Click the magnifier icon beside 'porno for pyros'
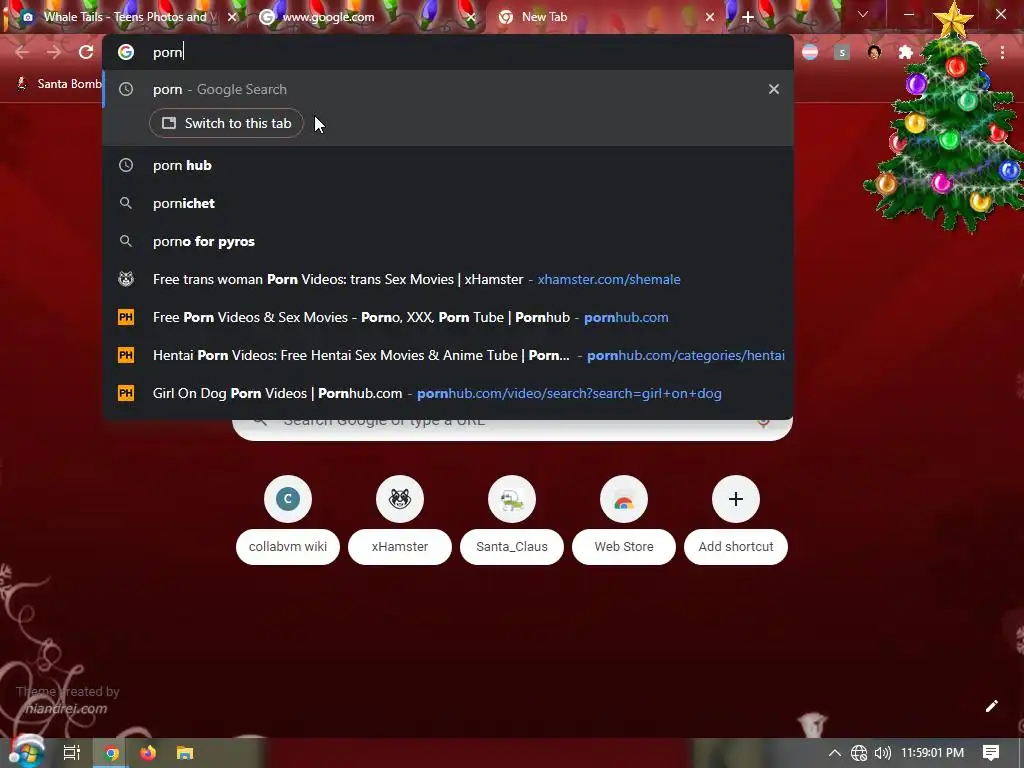 click(x=126, y=241)
